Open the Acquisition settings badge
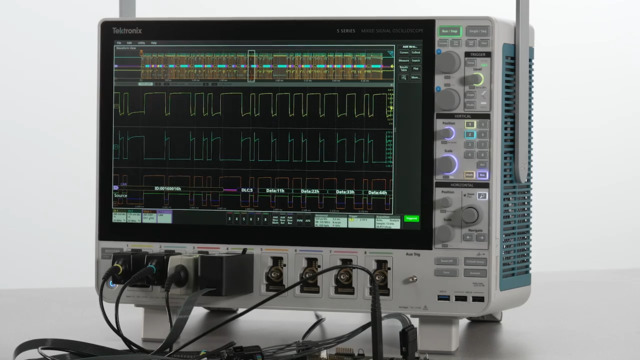The height and width of the screenshot is (360, 640). pos(388,221)
